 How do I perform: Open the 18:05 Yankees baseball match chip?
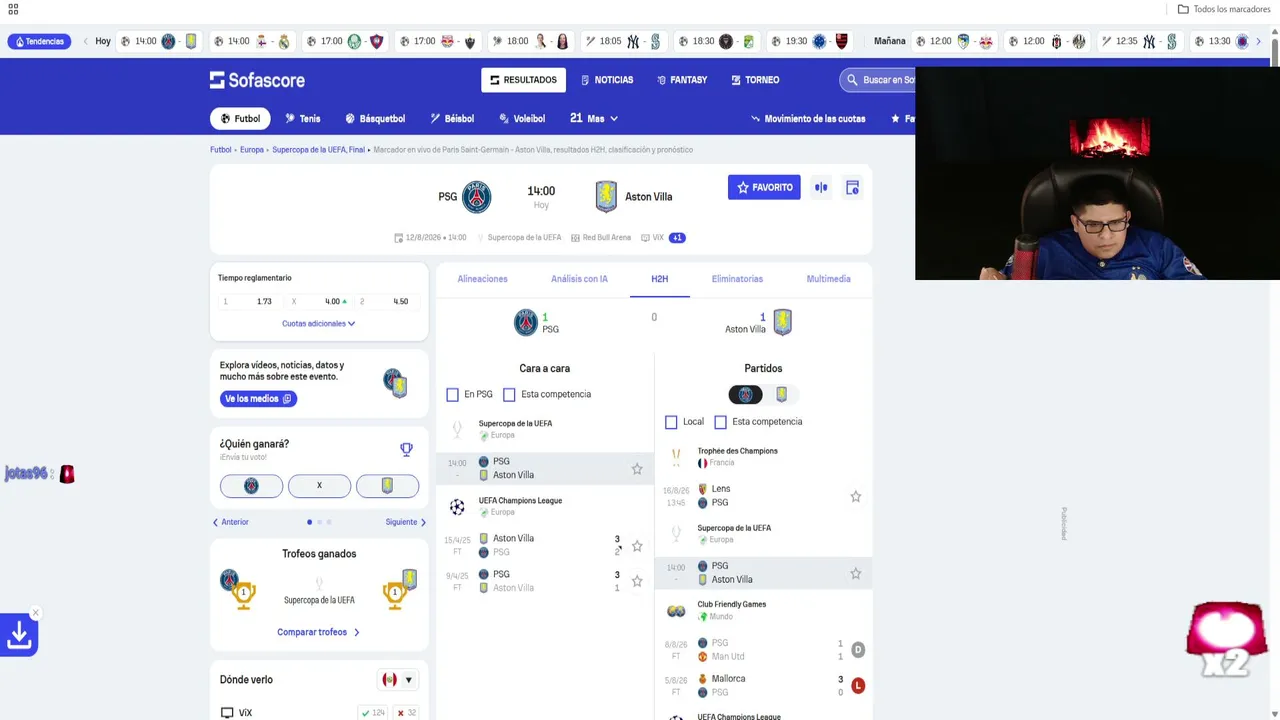pos(623,41)
